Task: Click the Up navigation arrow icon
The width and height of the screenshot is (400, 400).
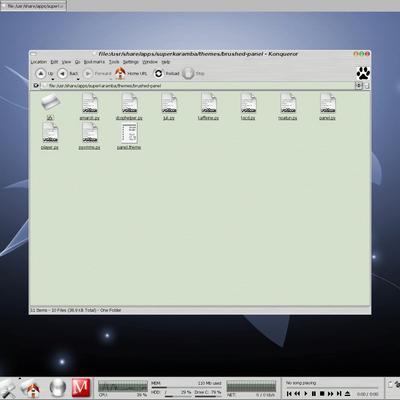Action: point(41,73)
